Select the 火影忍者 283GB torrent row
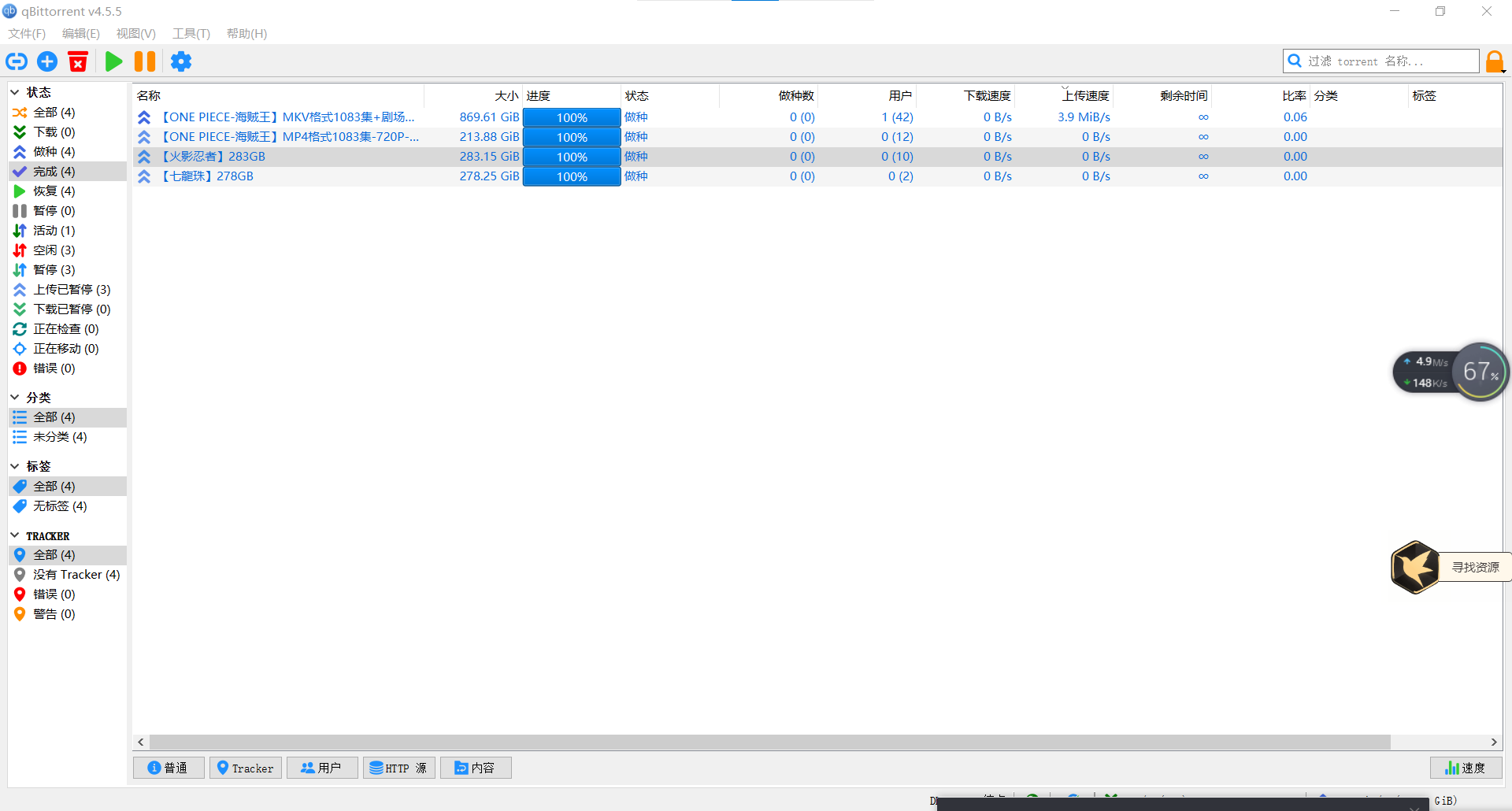1512x811 pixels. 817,156
